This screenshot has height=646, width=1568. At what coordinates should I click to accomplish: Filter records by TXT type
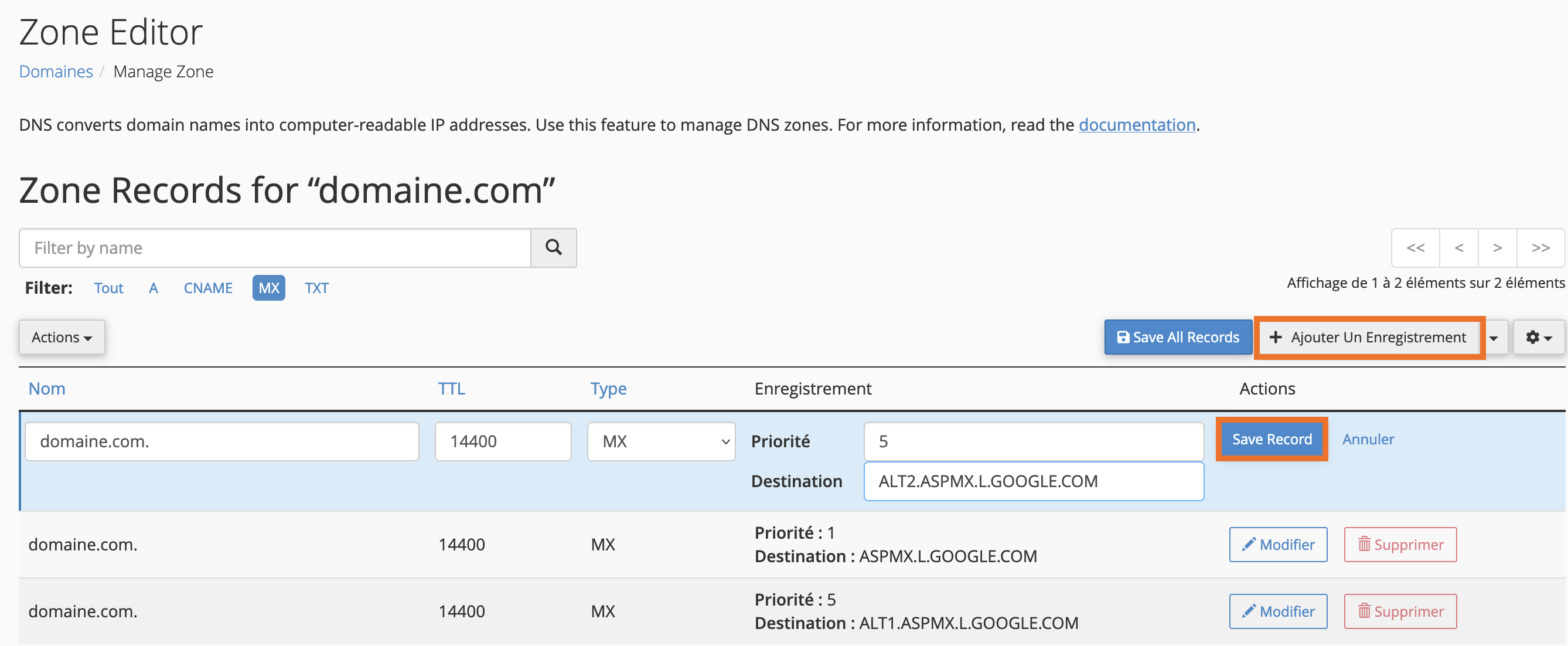coord(316,288)
